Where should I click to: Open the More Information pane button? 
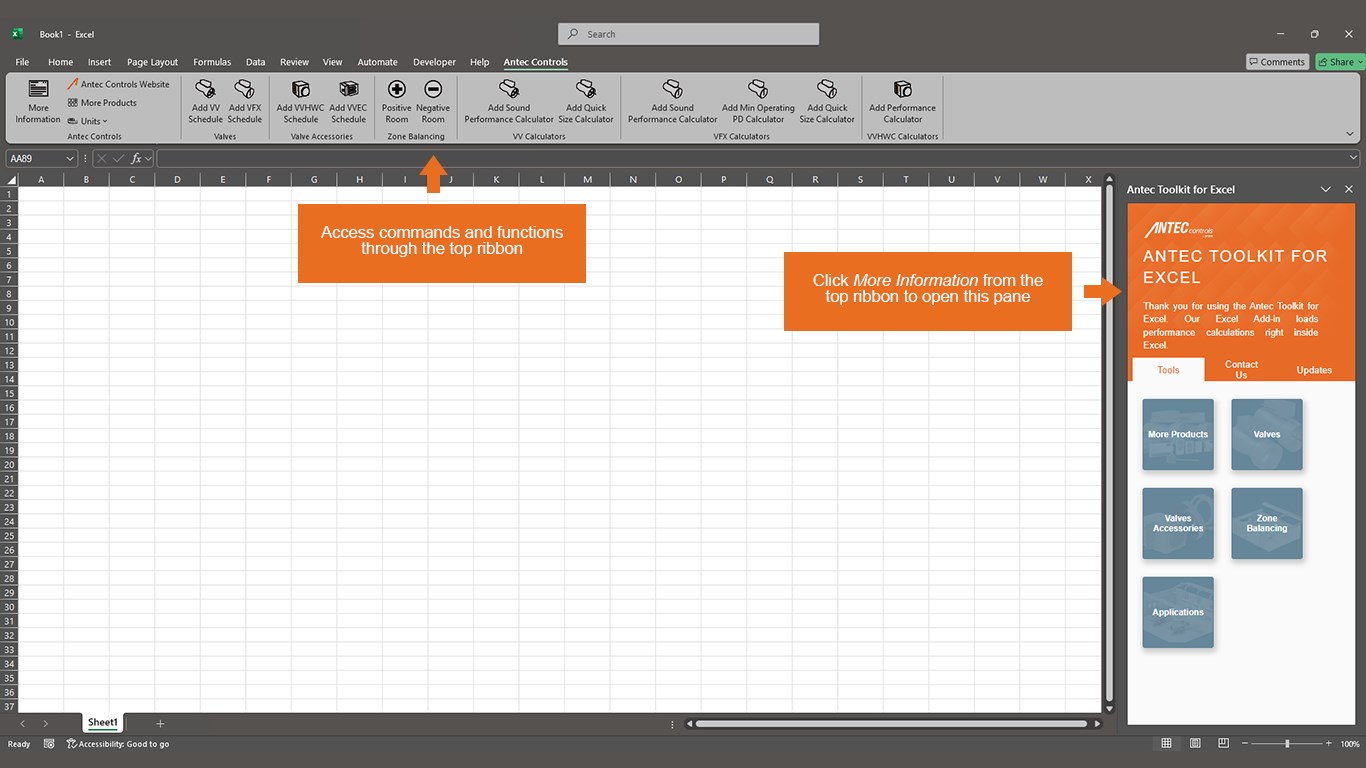[x=38, y=102]
